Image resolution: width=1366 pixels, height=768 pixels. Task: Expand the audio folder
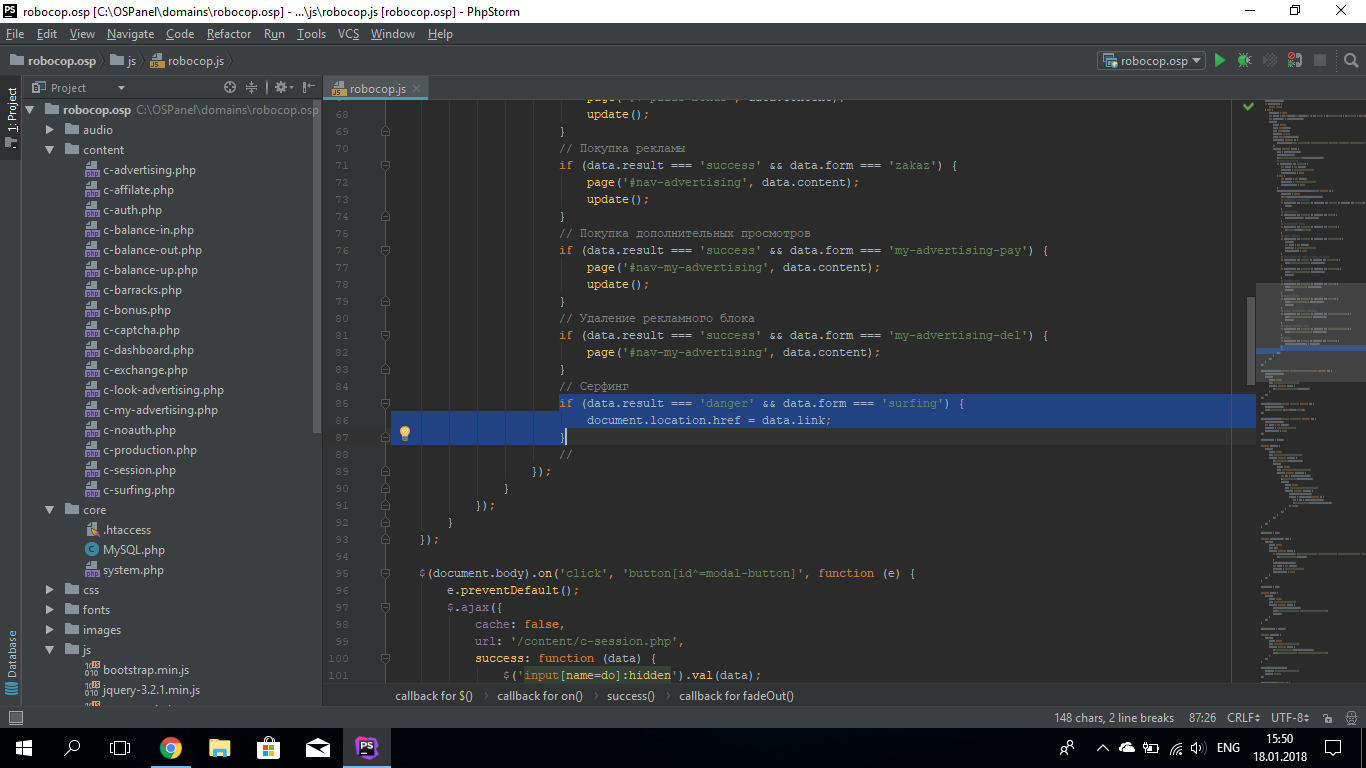tap(50, 130)
